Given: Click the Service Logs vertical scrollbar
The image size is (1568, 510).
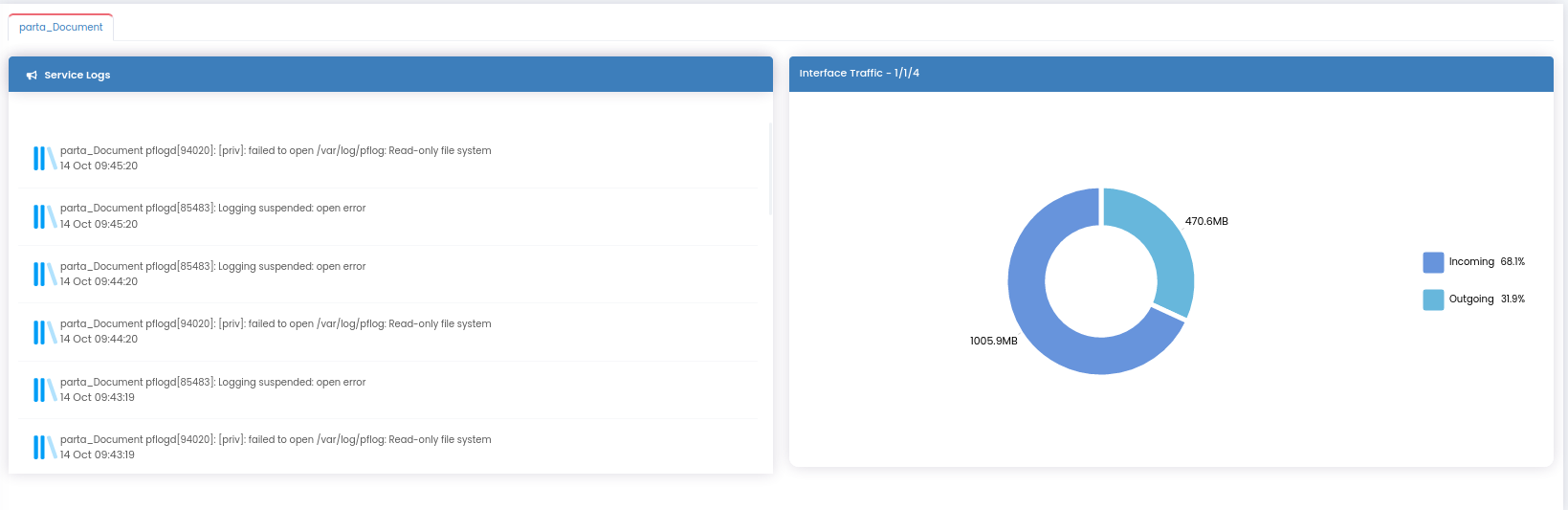Looking at the screenshot, I should (x=770, y=168).
